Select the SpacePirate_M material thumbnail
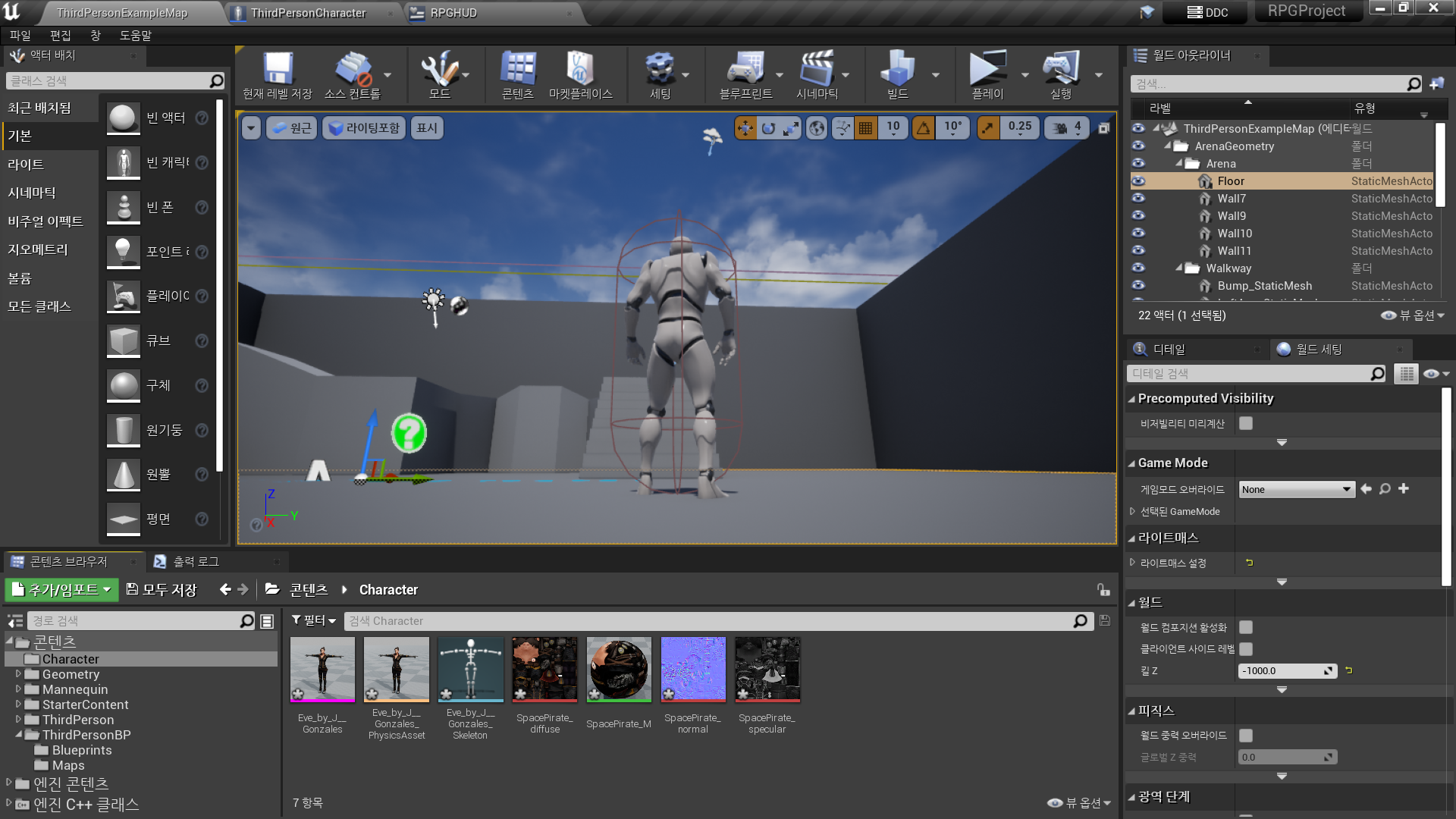The height and width of the screenshot is (819, 1456). click(619, 669)
